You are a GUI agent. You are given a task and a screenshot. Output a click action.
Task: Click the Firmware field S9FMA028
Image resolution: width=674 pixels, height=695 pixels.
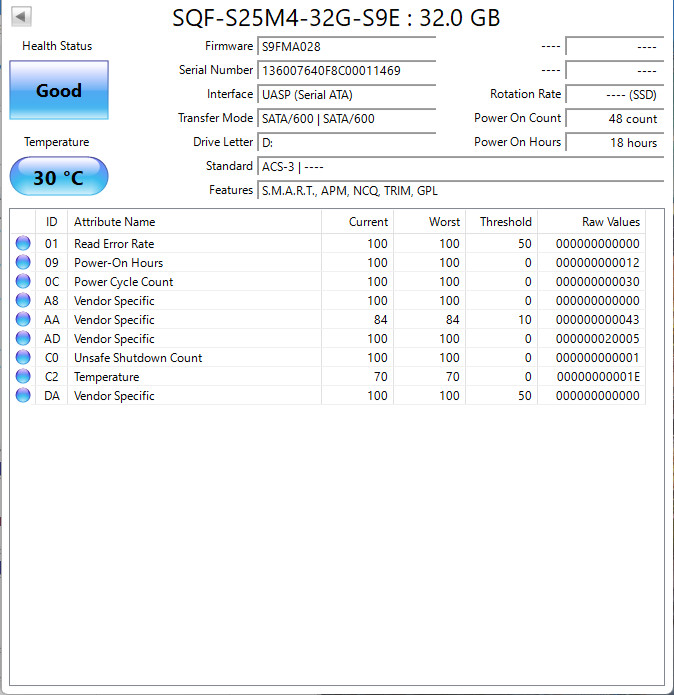[x=347, y=47]
